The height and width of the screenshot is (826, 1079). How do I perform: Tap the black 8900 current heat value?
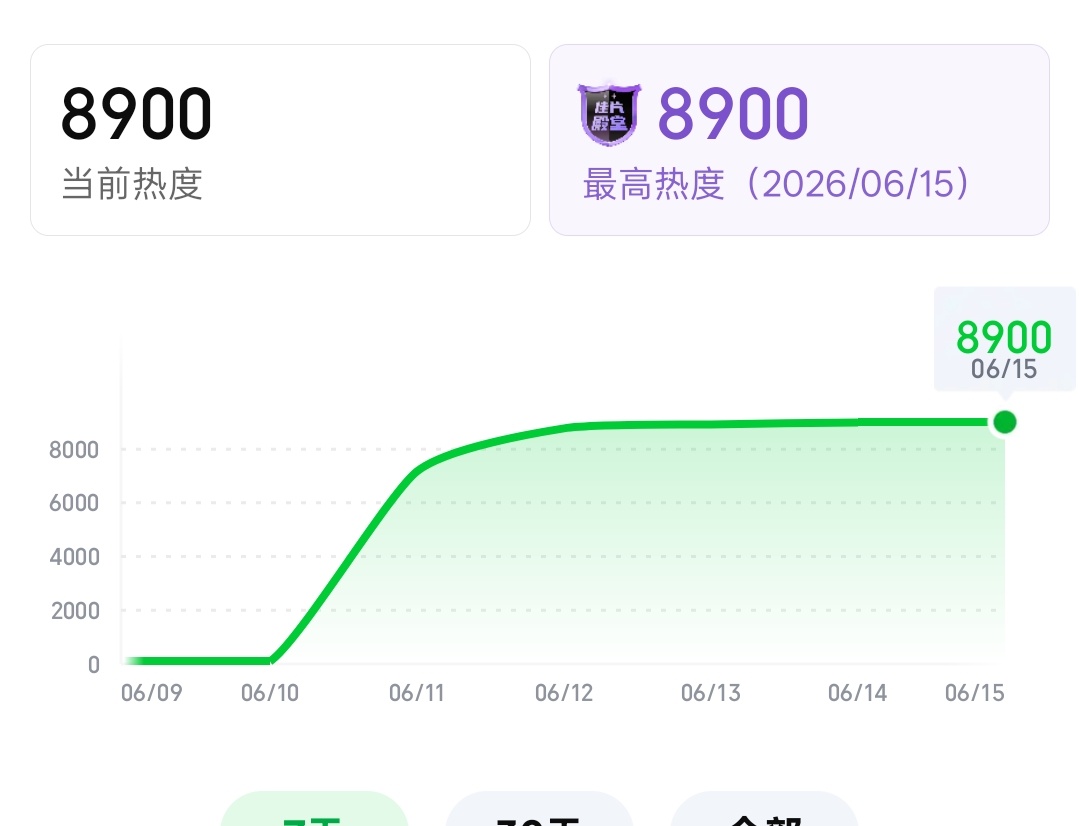[x=136, y=114]
